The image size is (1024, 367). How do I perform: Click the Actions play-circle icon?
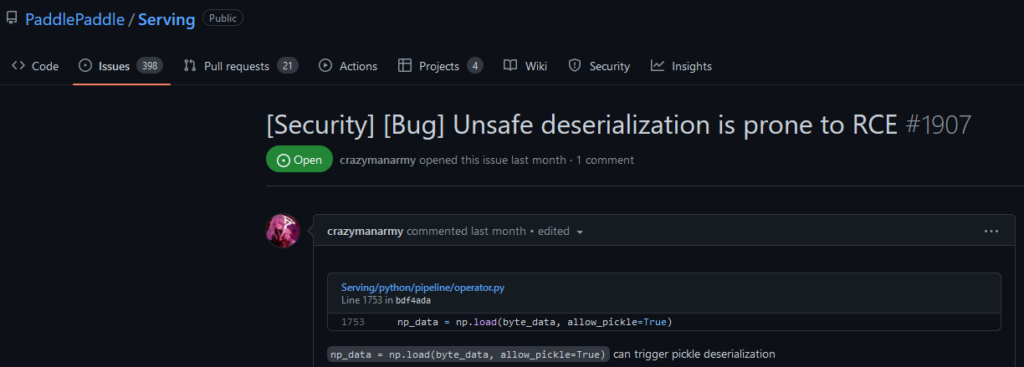pyautogui.click(x=325, y=65)
